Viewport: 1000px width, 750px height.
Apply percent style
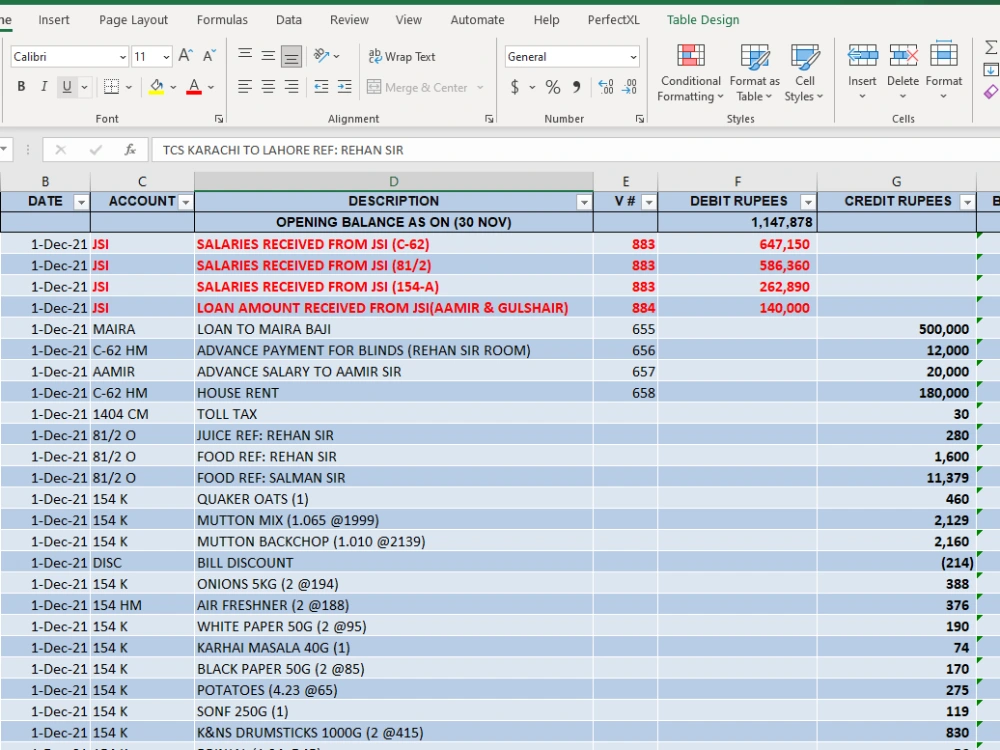click(553, 87)
